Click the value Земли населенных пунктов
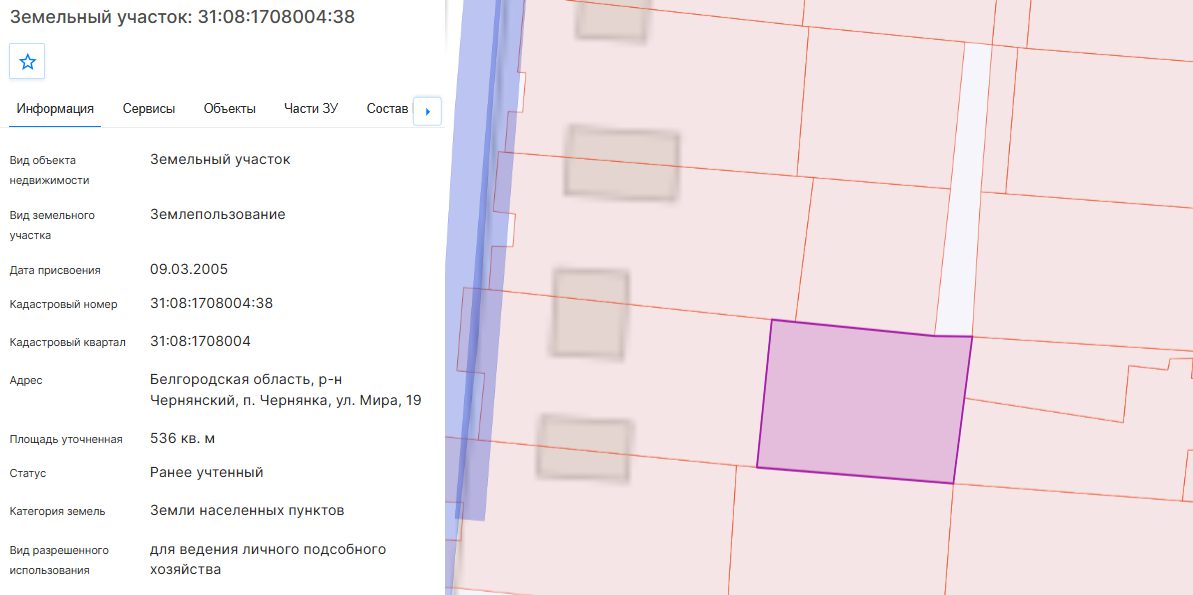1193x595 pixels. tap(247, 511)
